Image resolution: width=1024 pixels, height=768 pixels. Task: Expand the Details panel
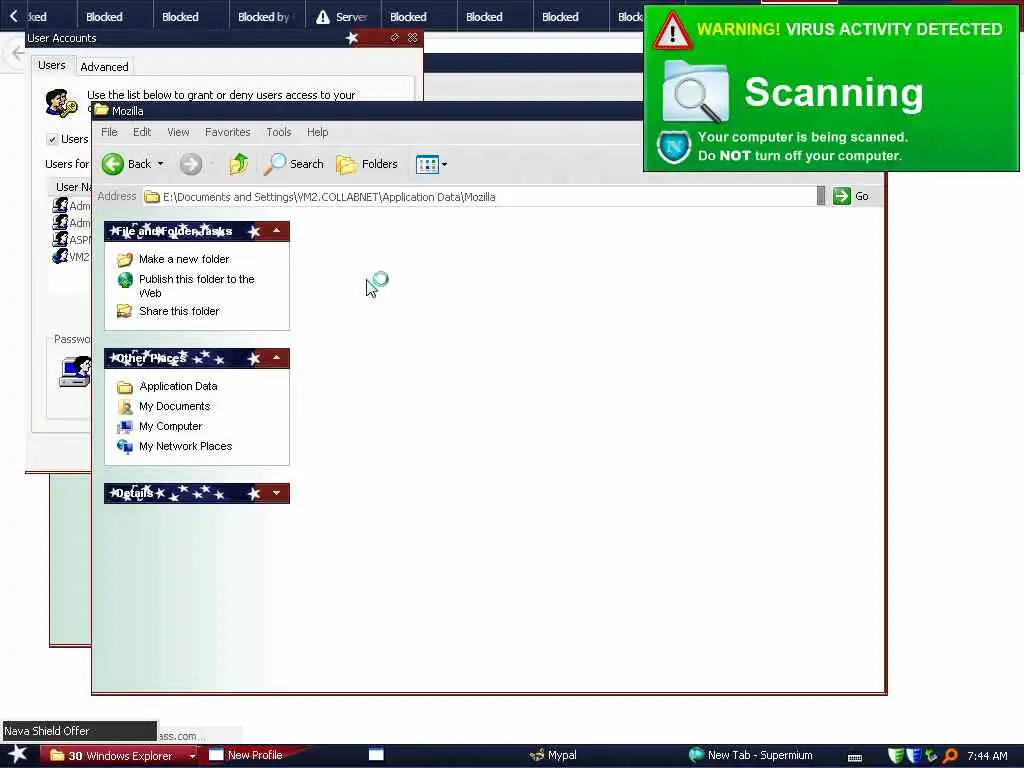276,493
